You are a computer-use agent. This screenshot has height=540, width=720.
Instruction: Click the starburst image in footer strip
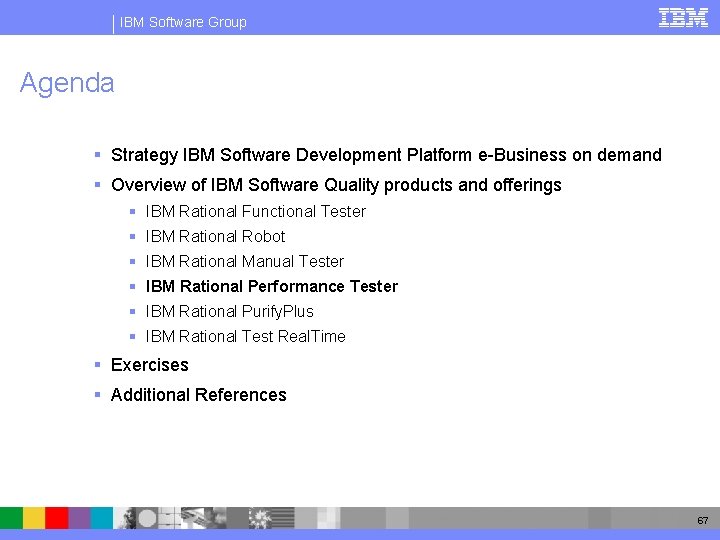260,518
